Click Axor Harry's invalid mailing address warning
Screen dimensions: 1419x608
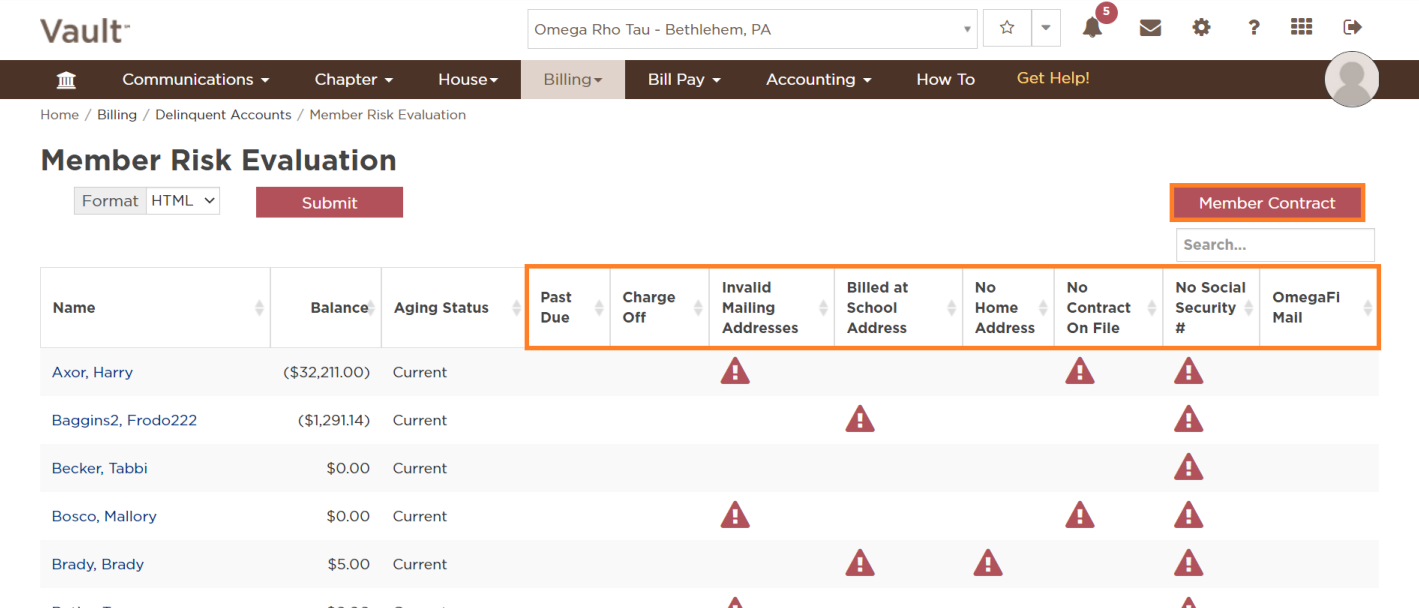(x=735, y=372)
